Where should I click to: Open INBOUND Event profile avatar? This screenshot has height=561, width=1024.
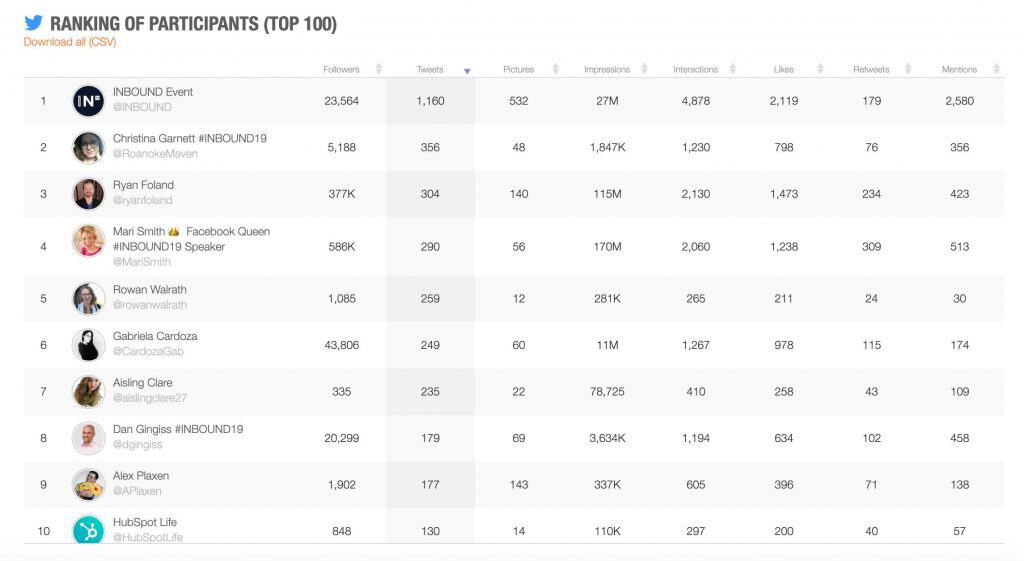(x=88, y=101)
